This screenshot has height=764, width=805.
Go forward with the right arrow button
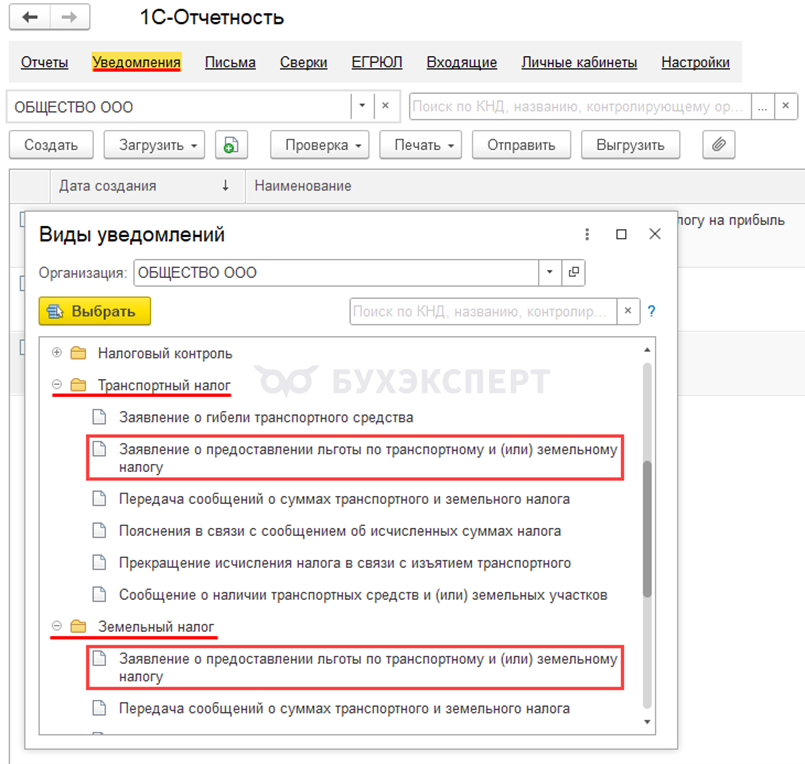tap(69, 17)
